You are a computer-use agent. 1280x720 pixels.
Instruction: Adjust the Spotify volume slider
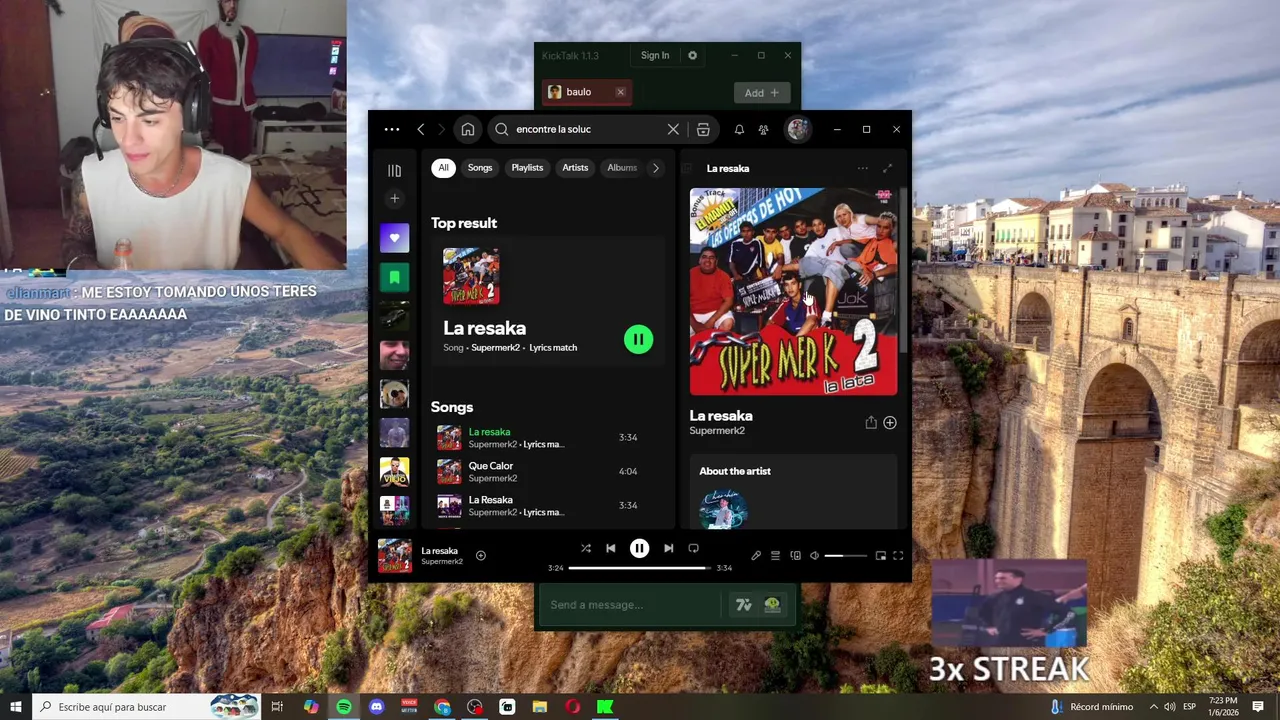tap(845, 555)
